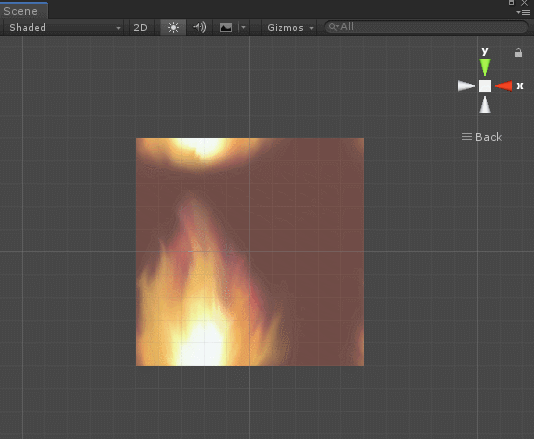The height and width of the screenshot is (439, 534).
Task: Toggle the scene gizmo rotation lock
Action: (x=518, y=53)
